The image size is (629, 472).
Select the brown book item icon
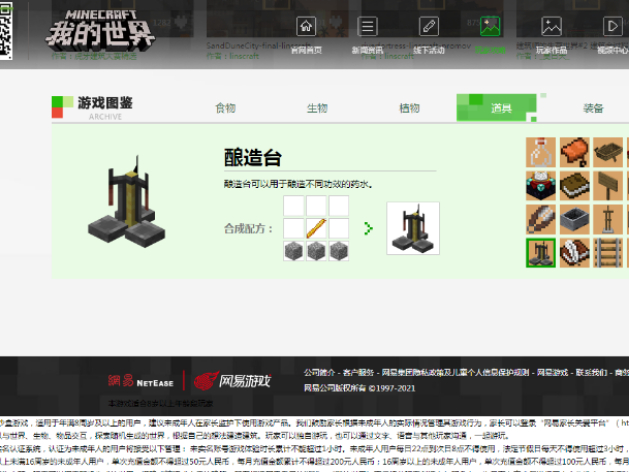click(x=574, y=186)
